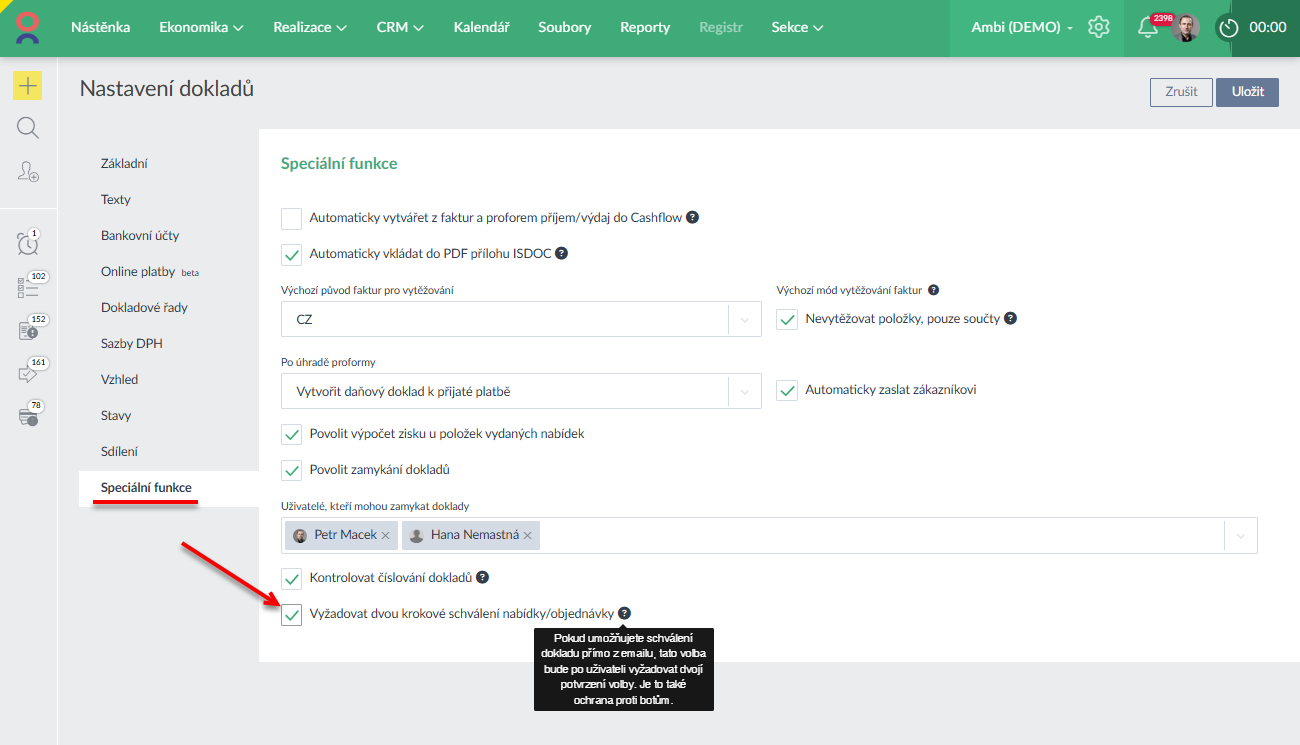This screenshot has width=1300, height=745.
Task: Toggle Kontrolovat číslování dokladů checkbox
Action: [291, 578]
